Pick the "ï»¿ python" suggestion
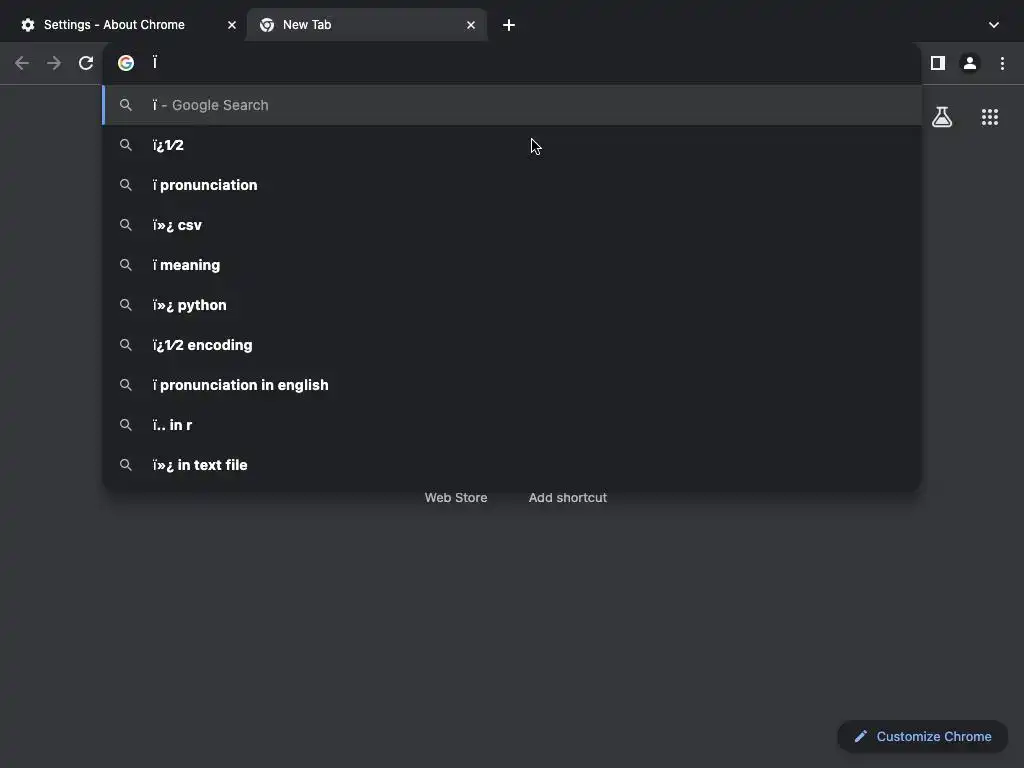 pos(190,305)
